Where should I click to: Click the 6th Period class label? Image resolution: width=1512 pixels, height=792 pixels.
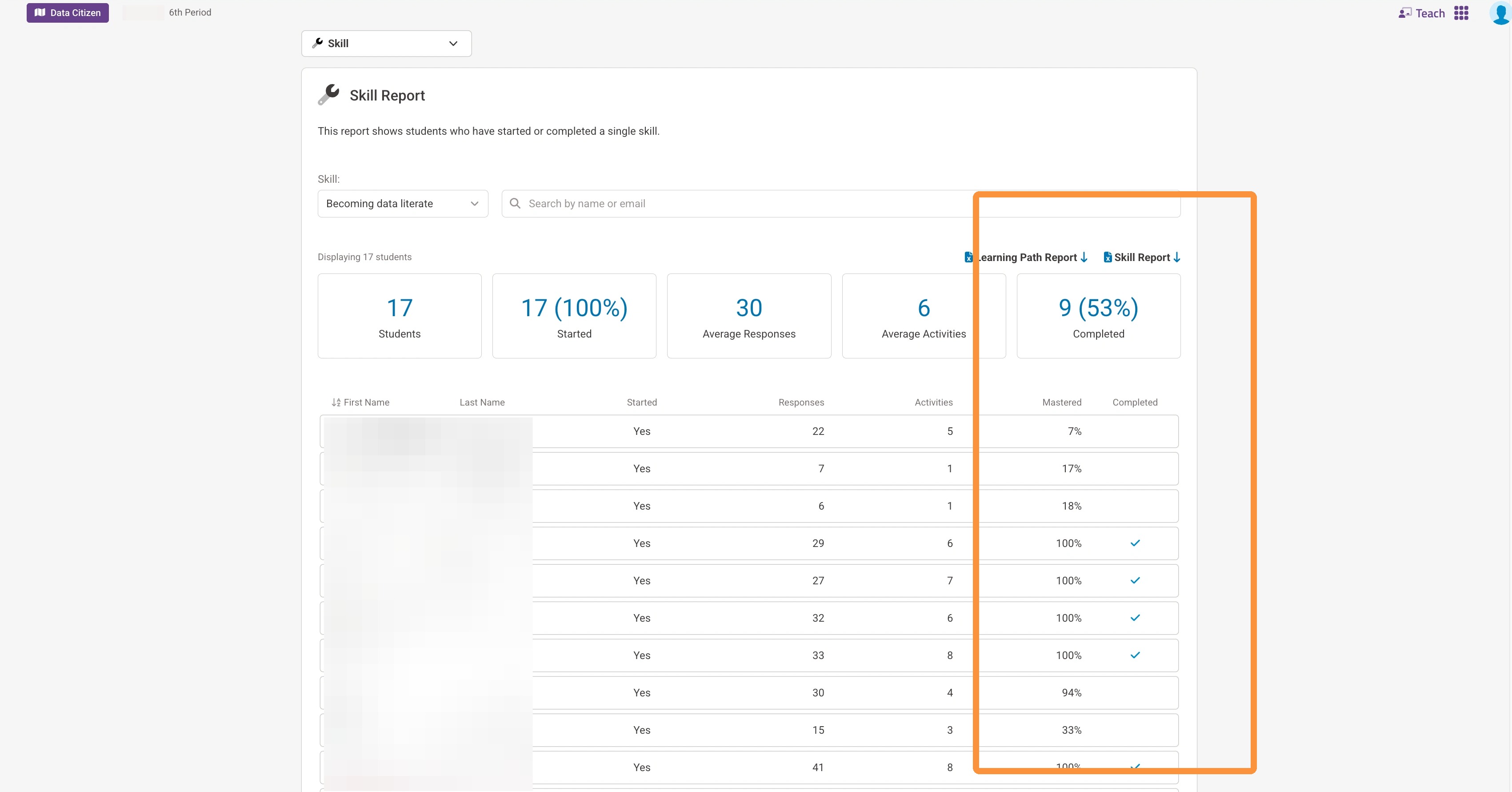[x=190, y=12]
